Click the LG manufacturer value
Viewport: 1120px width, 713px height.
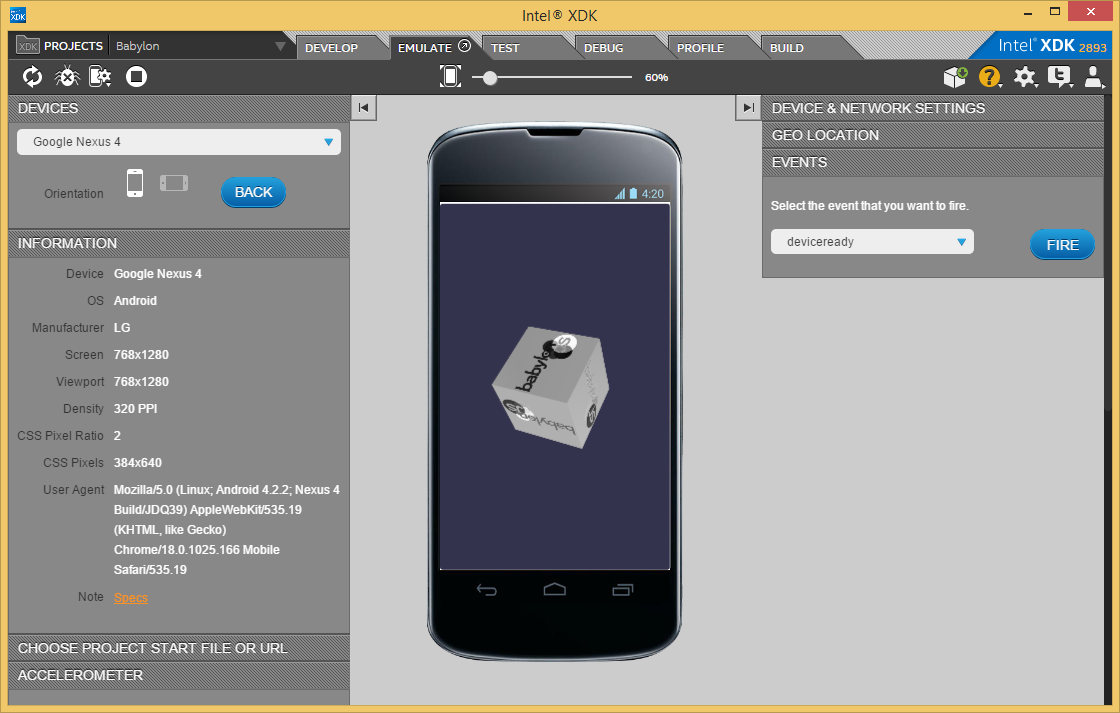[122, 327]
